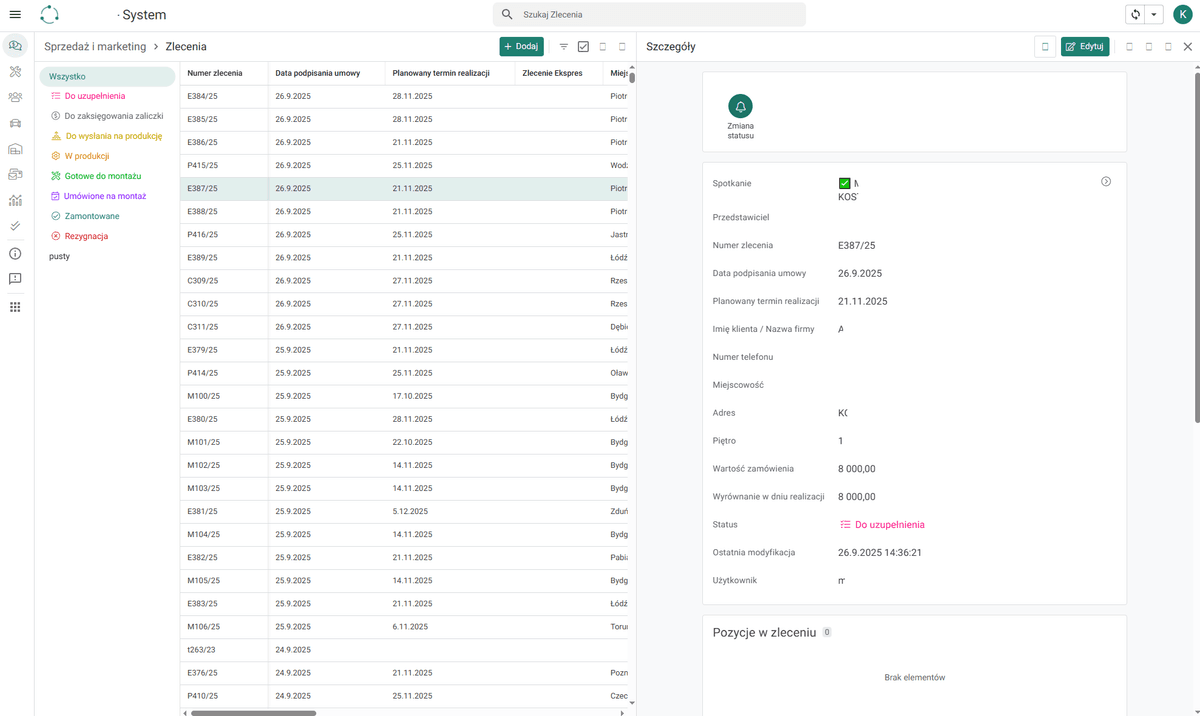
Task: Select the Do uzupełnienia status filter
Action: pos(95,96)
